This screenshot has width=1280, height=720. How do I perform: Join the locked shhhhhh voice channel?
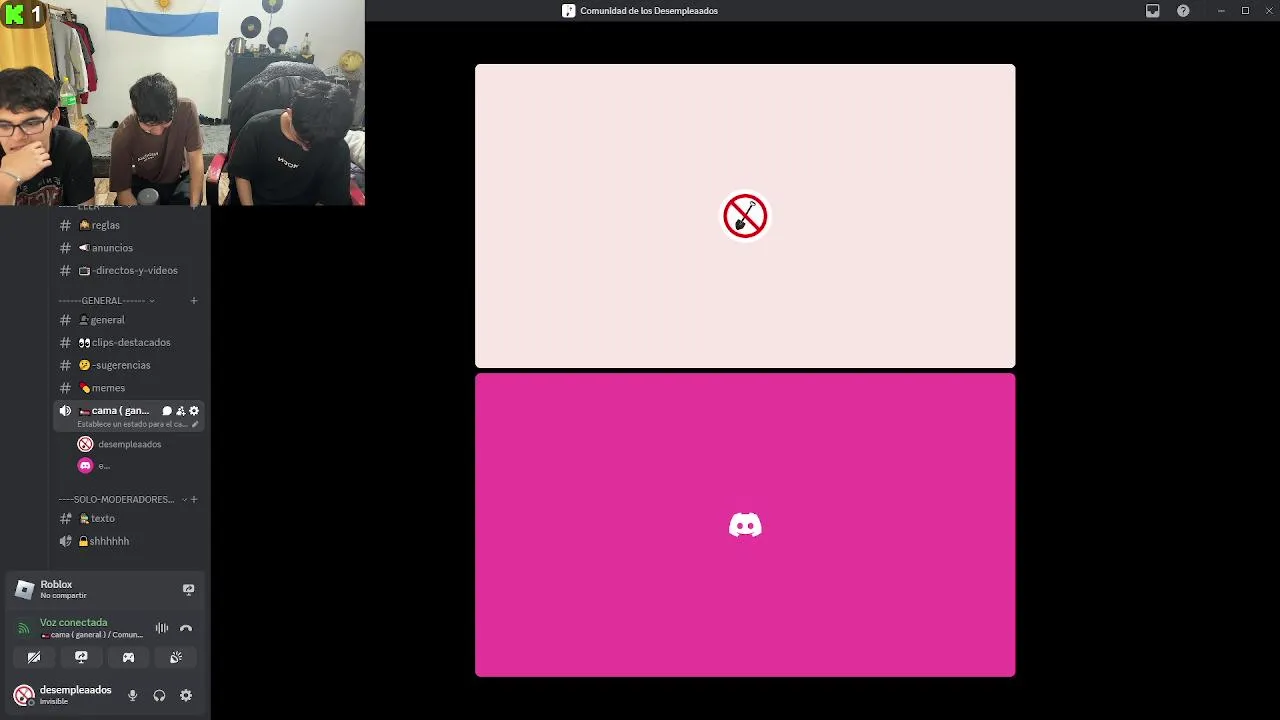pos(129,541)
